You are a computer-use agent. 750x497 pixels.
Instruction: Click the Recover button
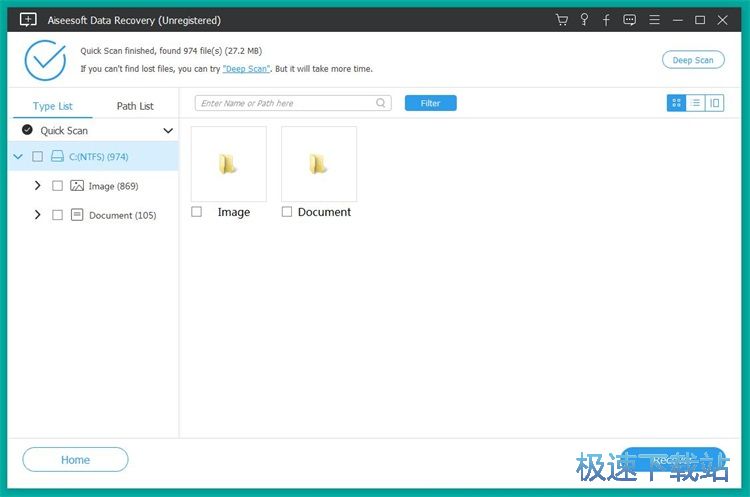[x=672, y=460]
